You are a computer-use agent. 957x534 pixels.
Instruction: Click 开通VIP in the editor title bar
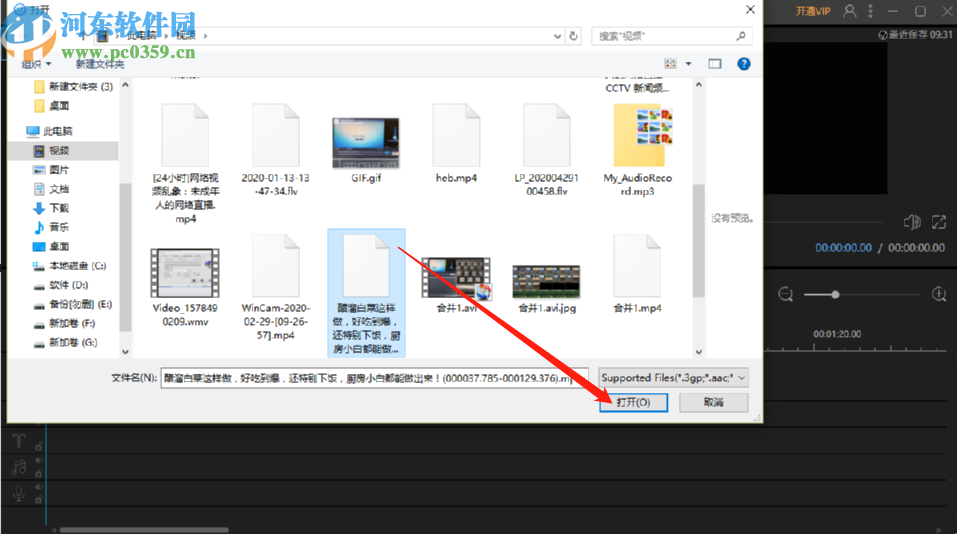click(813, 11)
